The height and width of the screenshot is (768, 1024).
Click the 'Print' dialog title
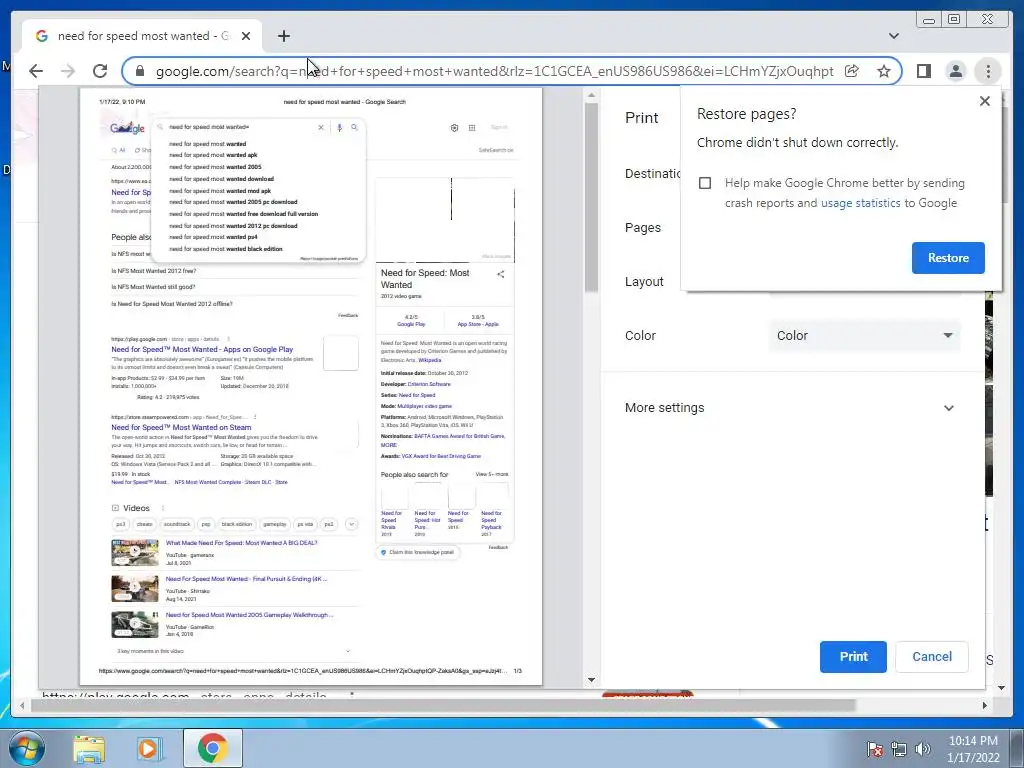click(641, 118)
